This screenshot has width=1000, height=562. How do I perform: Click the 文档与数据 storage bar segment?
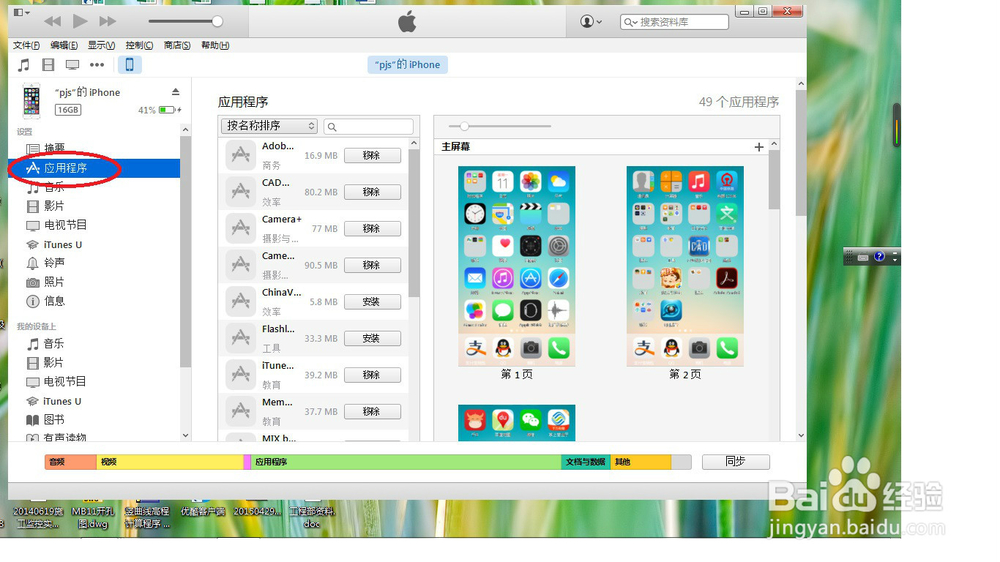[585, 462]
